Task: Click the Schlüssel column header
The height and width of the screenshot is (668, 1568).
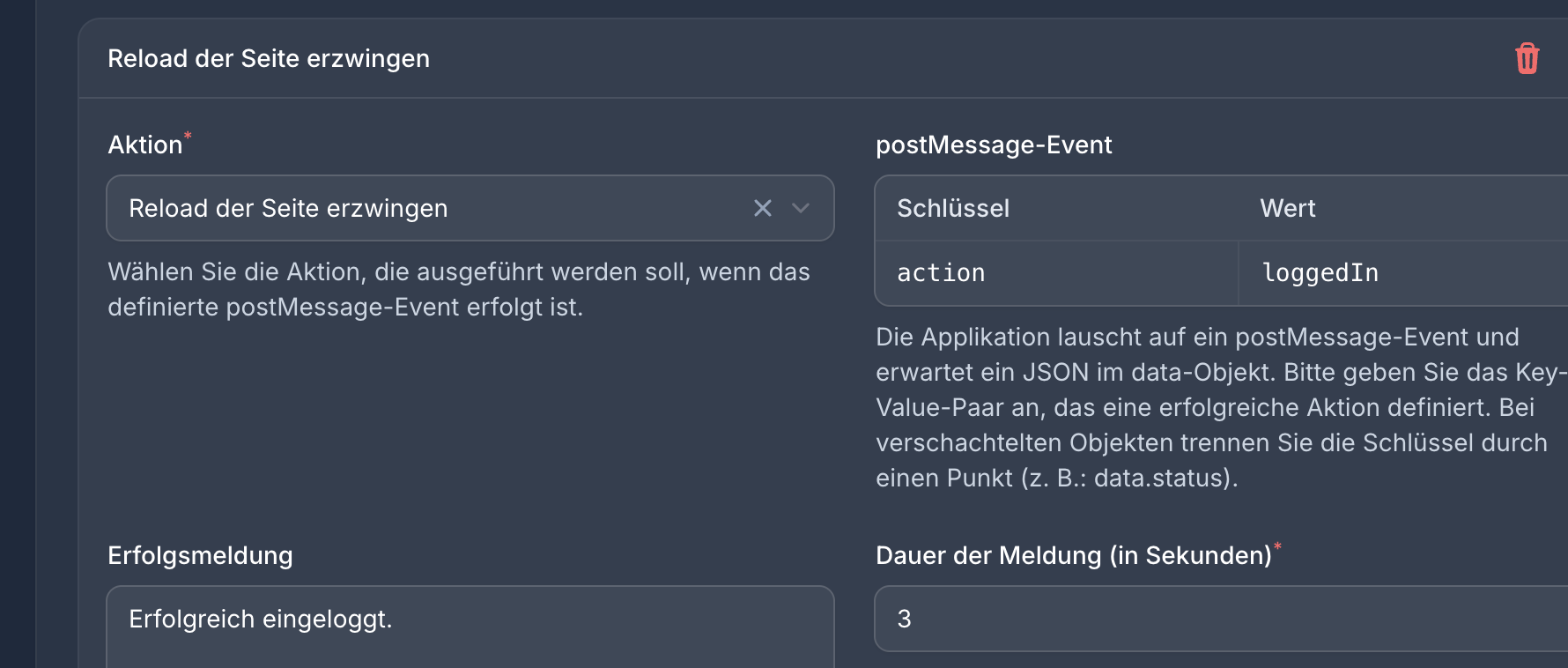Action: [x=952, y=208]
